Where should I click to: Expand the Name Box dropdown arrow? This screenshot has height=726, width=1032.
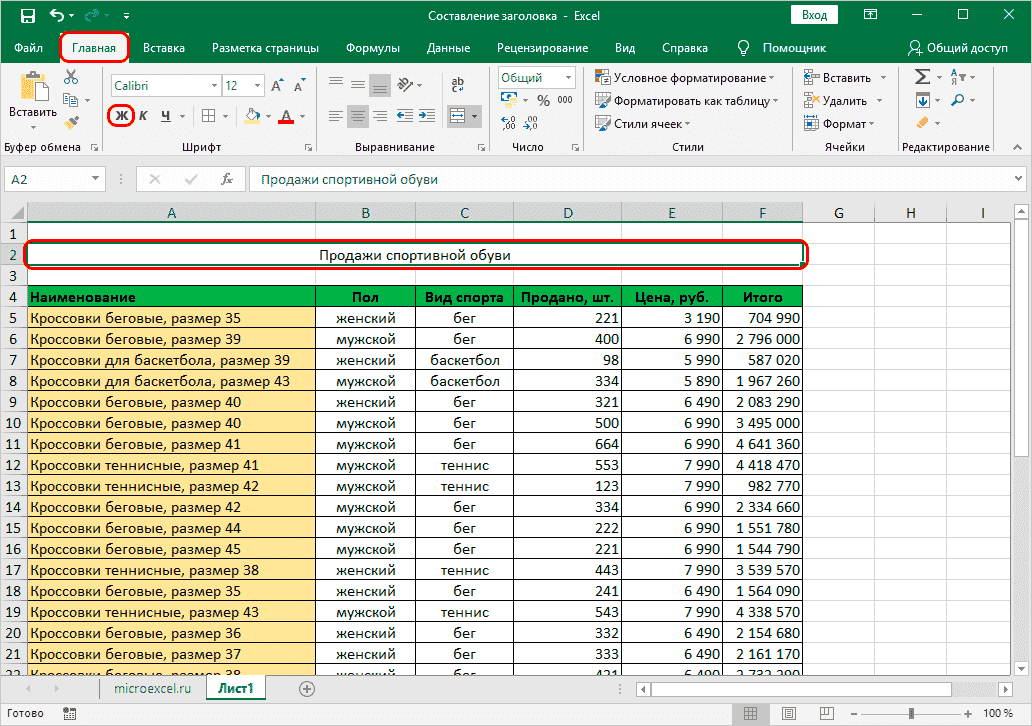(96, 180)
